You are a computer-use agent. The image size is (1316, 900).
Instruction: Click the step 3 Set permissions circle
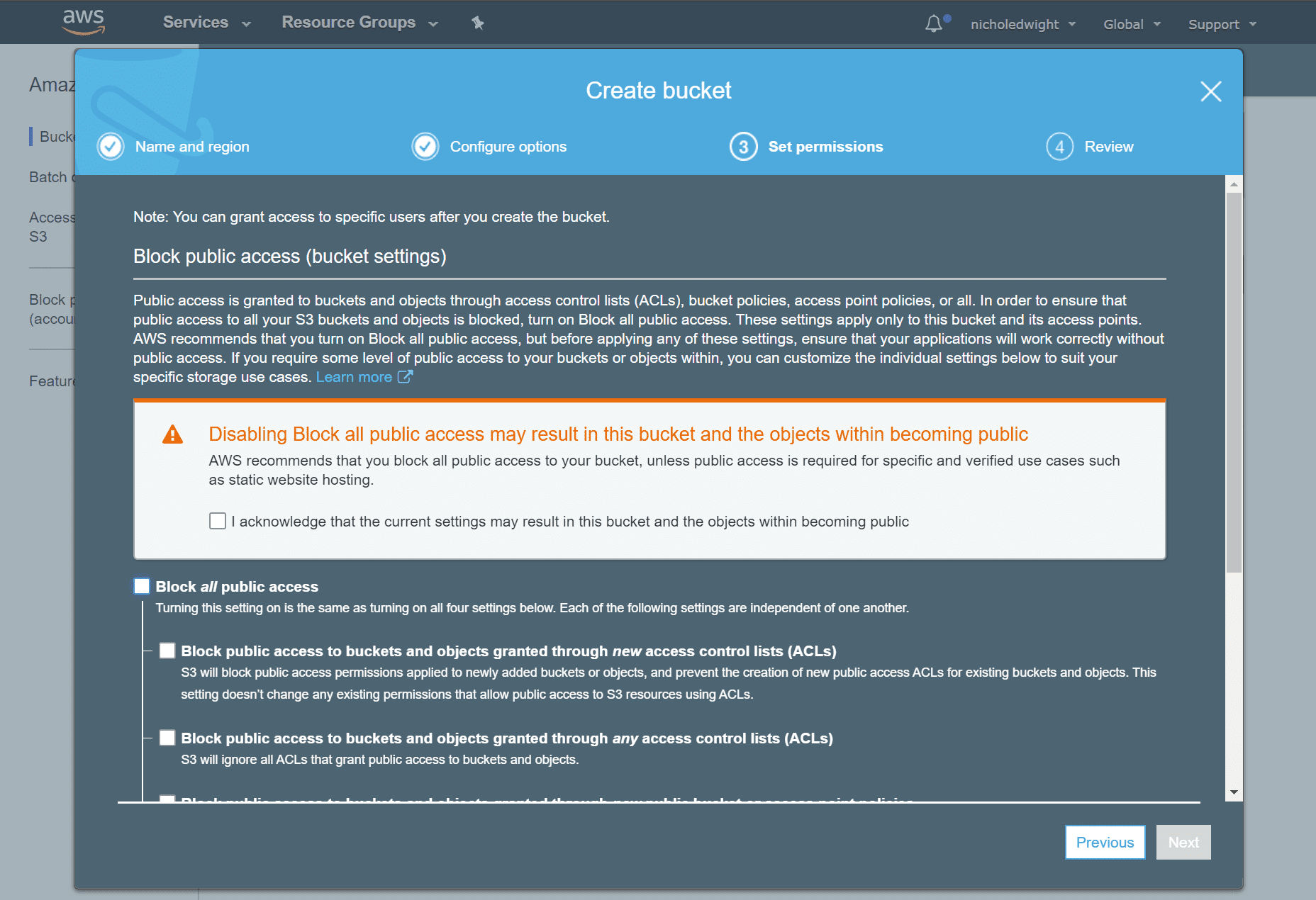743,147
